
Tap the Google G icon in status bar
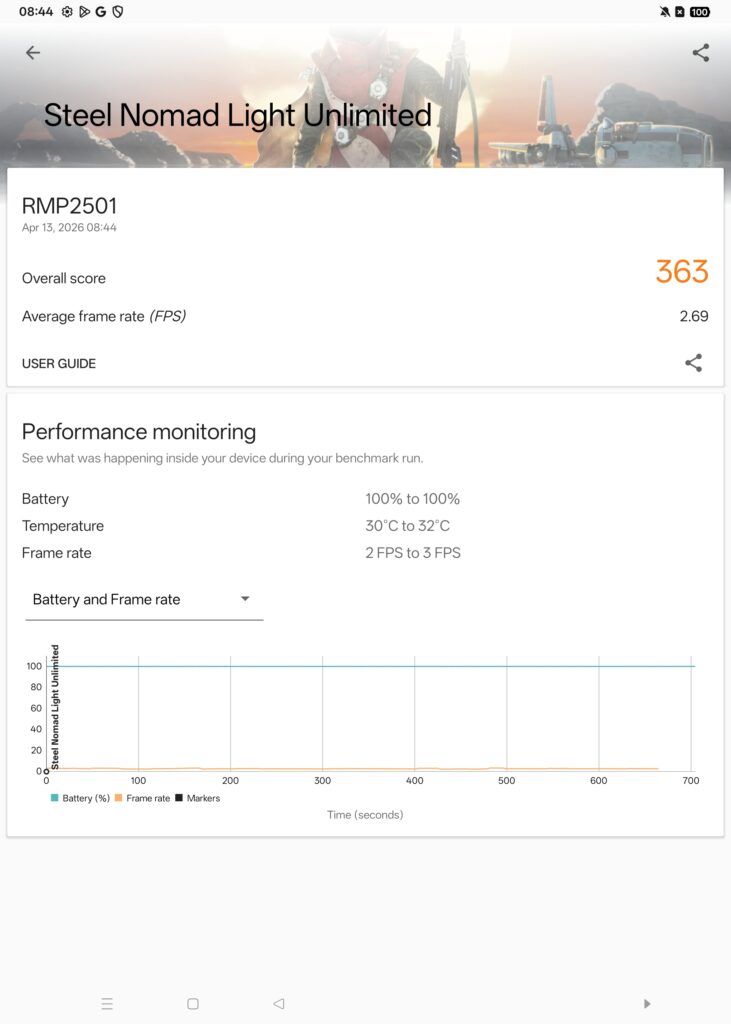[100, 12]
